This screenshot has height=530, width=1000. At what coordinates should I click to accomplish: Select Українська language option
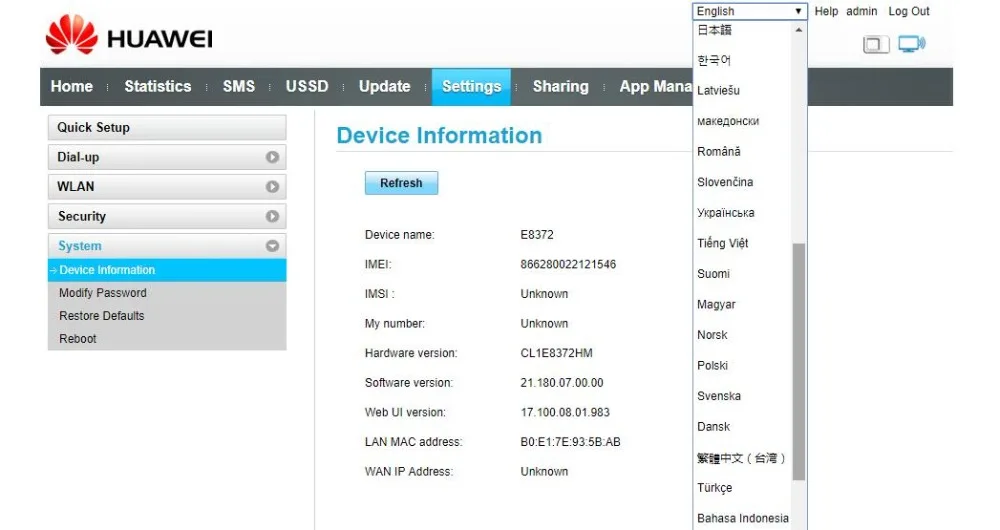click(726, 212)
